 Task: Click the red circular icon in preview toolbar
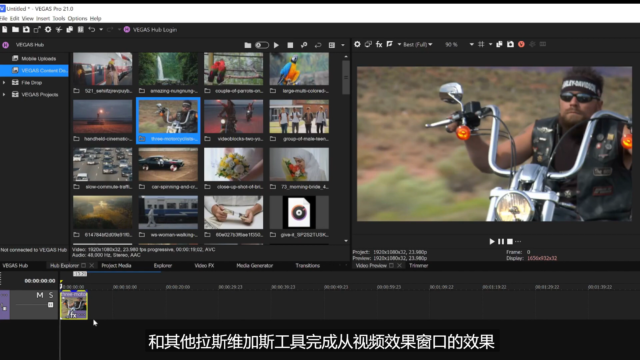(521, 44)
